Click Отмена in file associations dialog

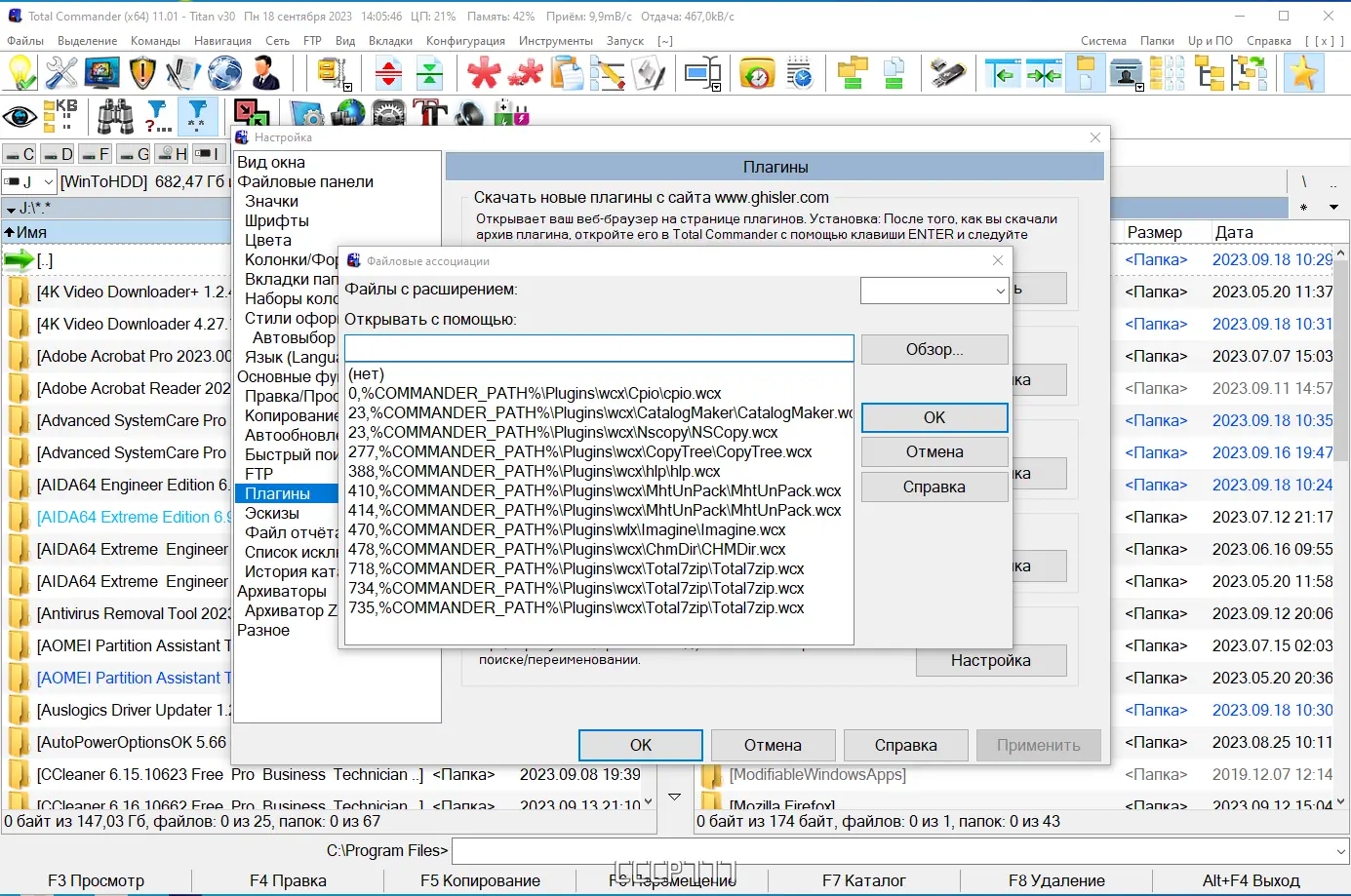(934, 452)
